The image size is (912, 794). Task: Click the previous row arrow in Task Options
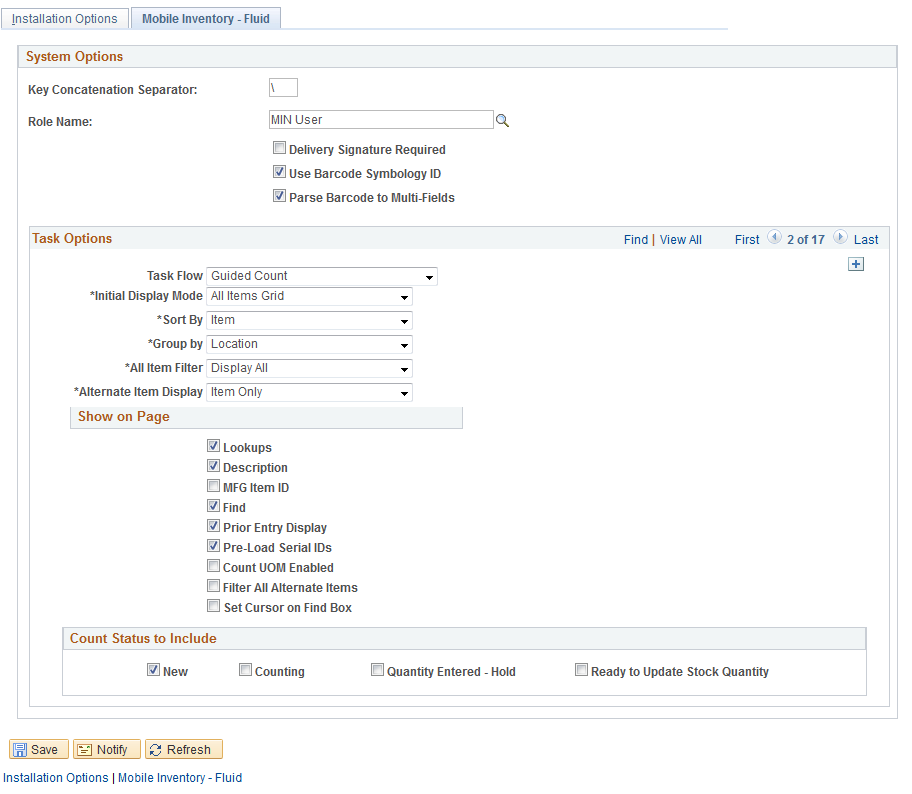(x=774, y=238)
